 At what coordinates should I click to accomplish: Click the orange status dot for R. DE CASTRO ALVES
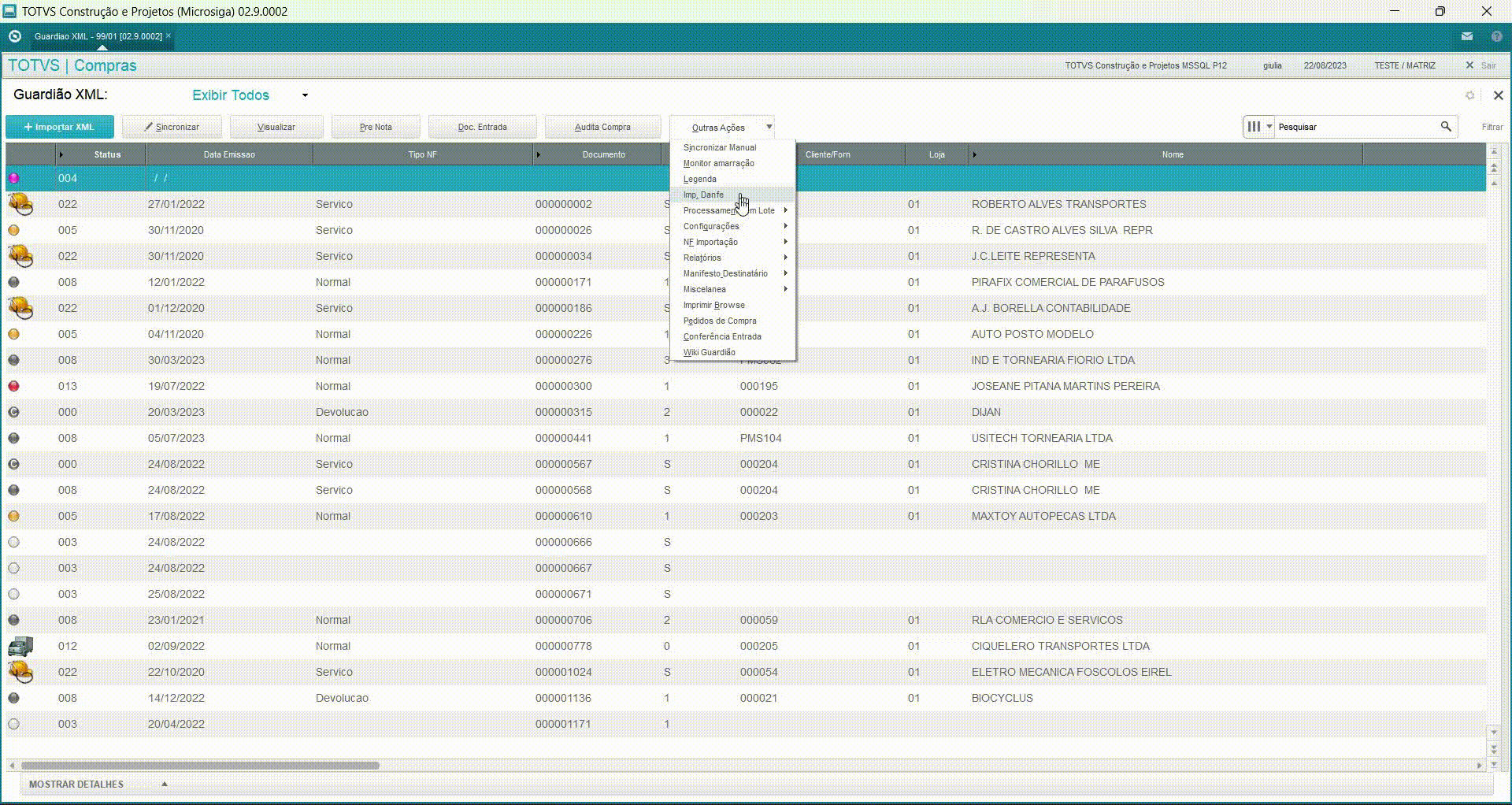pos(13,230)
